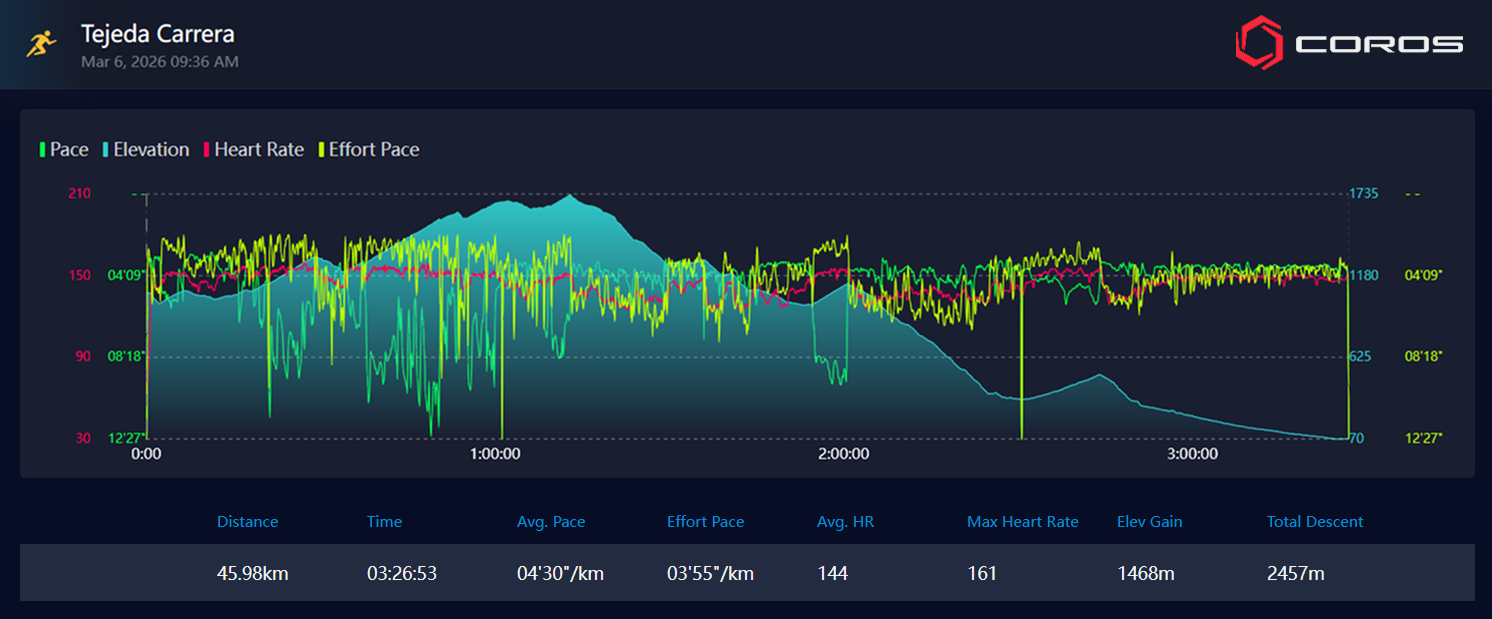Click the red Heart Rate color marker
The height and width of the screenshot is (619, 1492).
[x=207, y=150]
